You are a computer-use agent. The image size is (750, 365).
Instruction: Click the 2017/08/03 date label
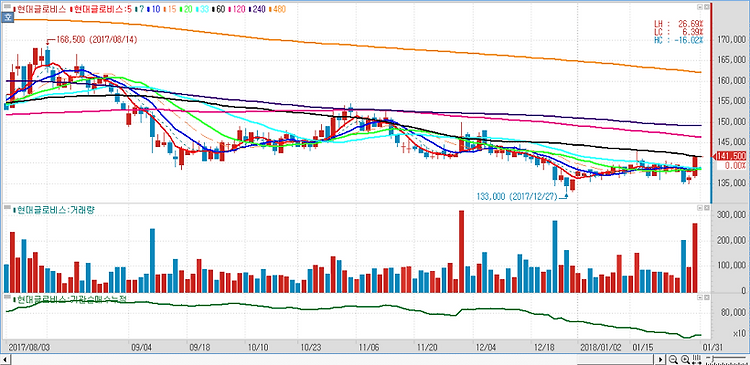[28, 346]
